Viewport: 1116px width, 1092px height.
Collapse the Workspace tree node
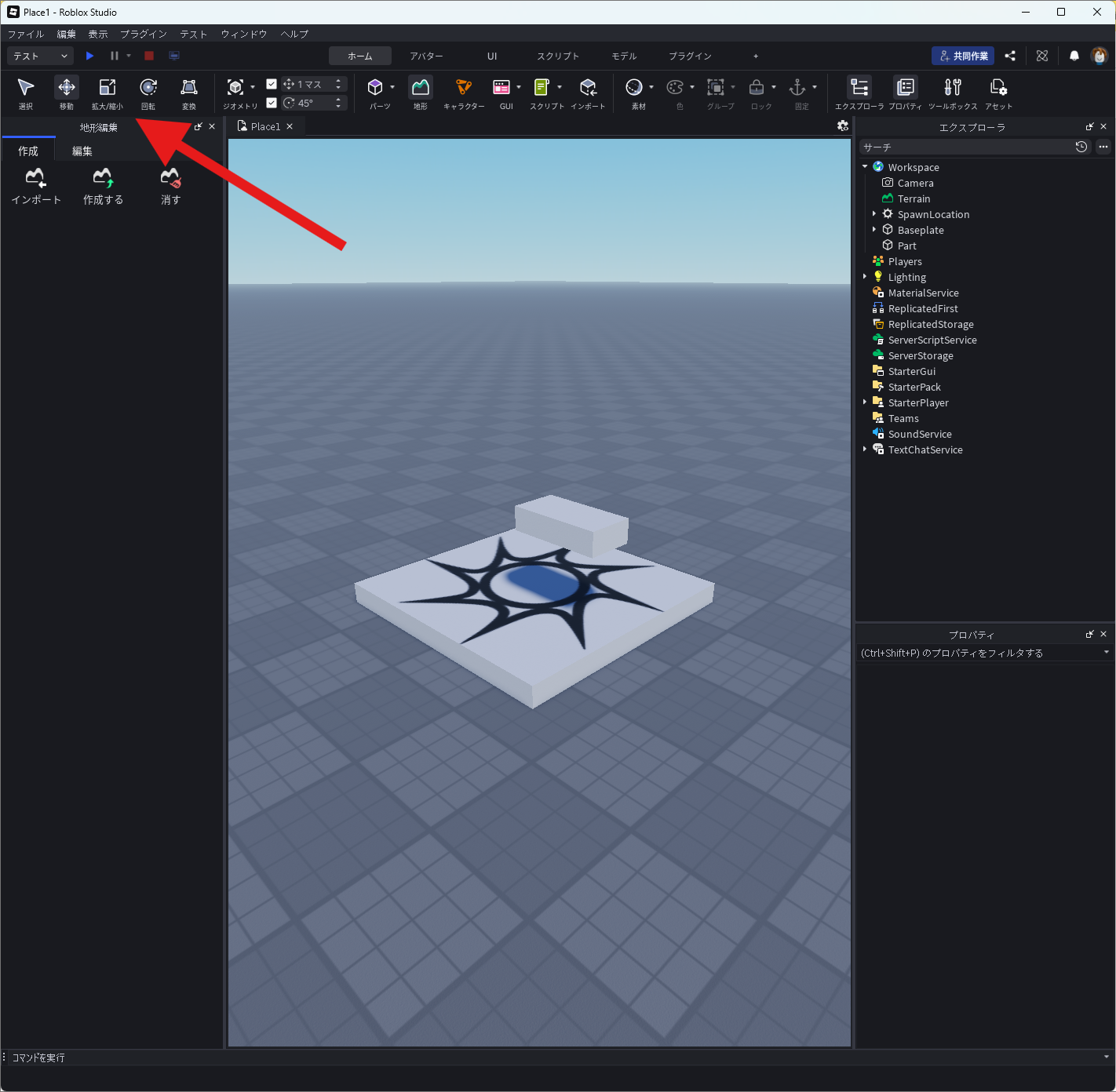(865, 167)
